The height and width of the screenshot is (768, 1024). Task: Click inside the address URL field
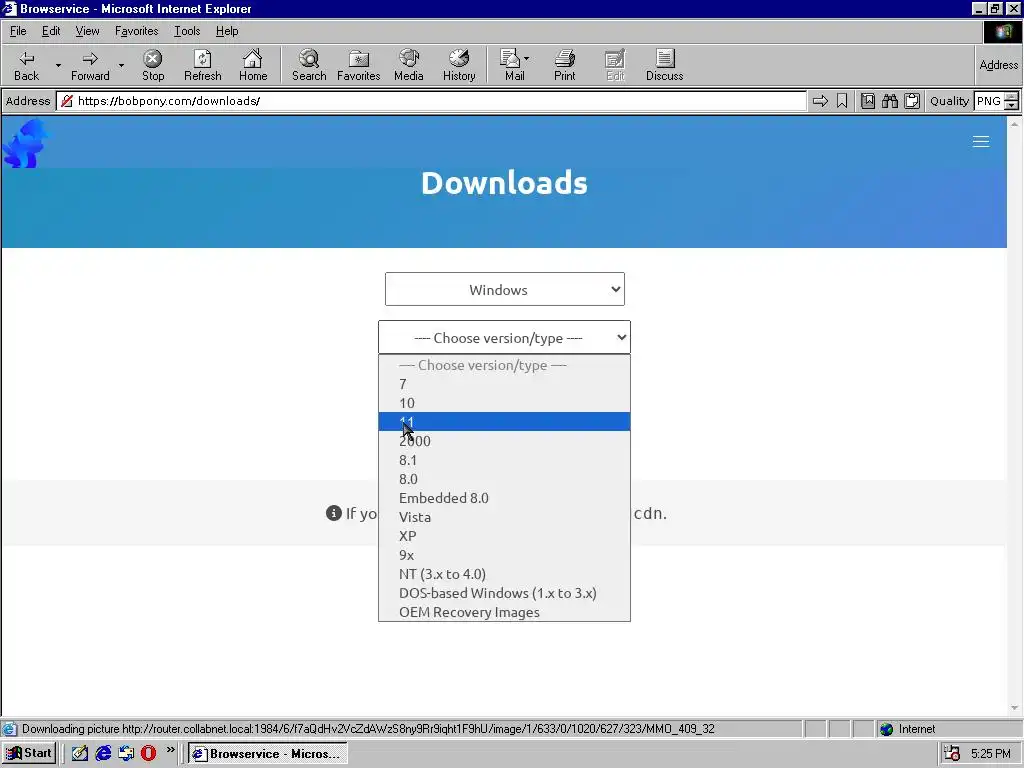(x=431, y=101)
